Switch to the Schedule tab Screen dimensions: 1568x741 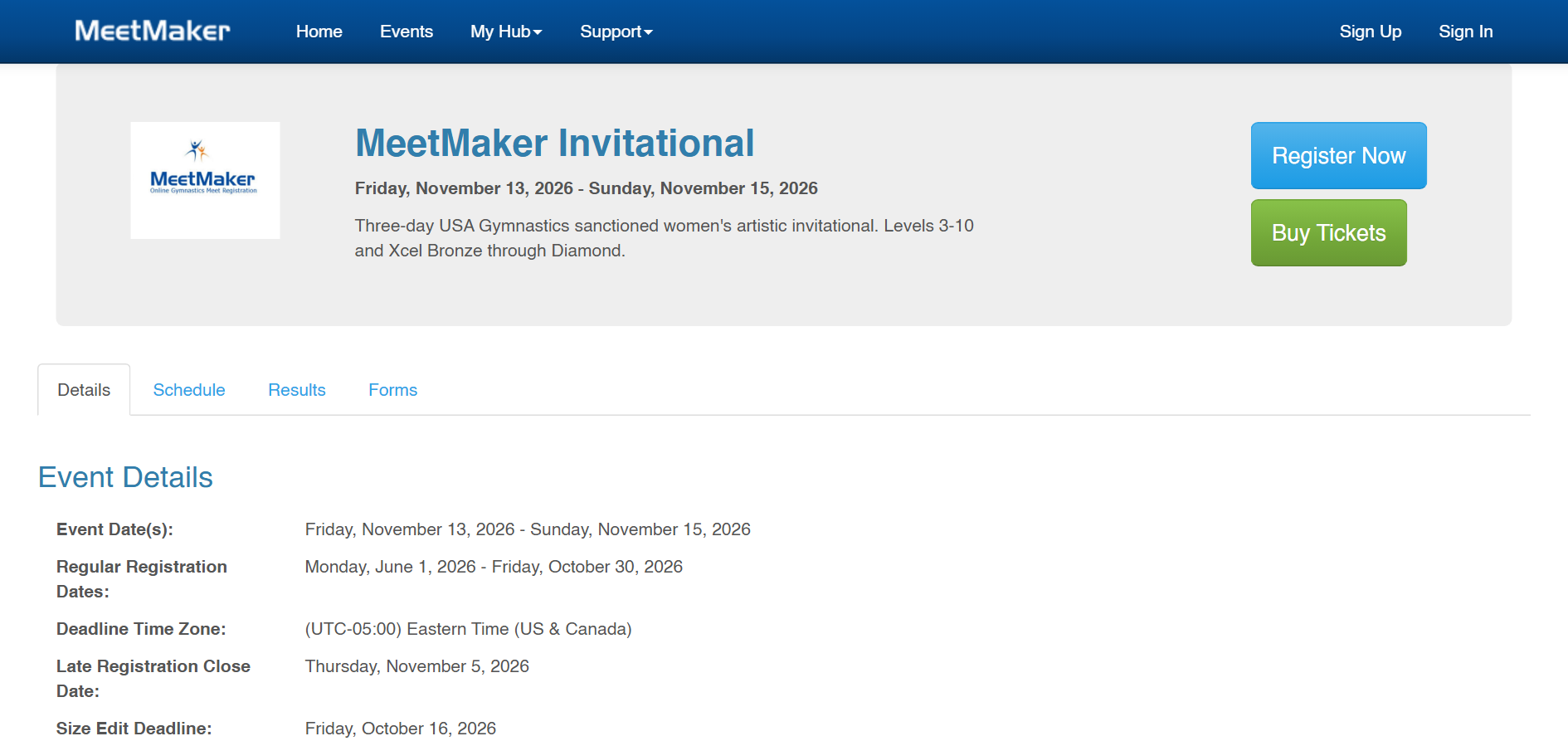(189, 390)
